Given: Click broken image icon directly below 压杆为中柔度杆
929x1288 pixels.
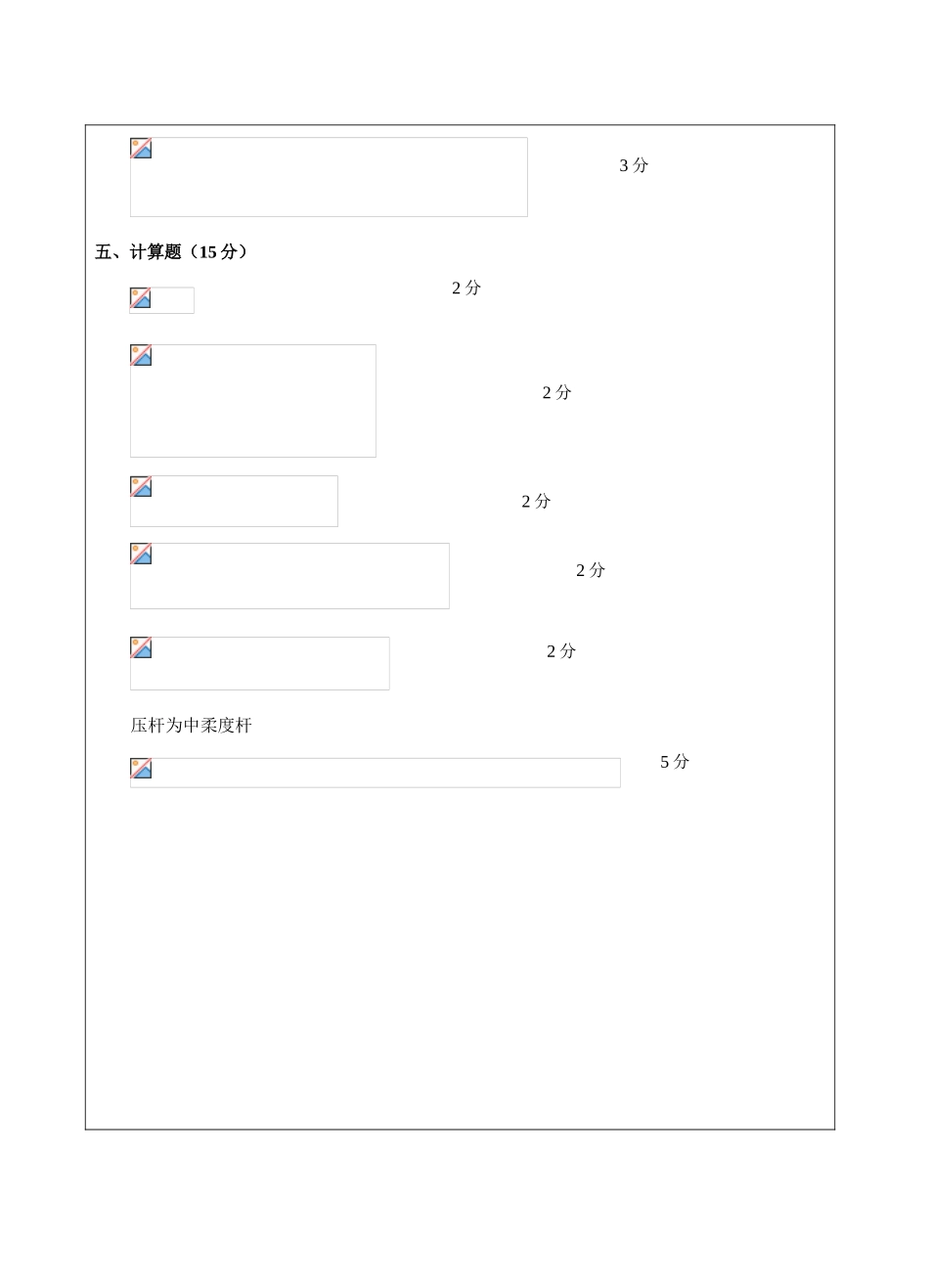Looking at the screenshot, I should coord(142,769).
